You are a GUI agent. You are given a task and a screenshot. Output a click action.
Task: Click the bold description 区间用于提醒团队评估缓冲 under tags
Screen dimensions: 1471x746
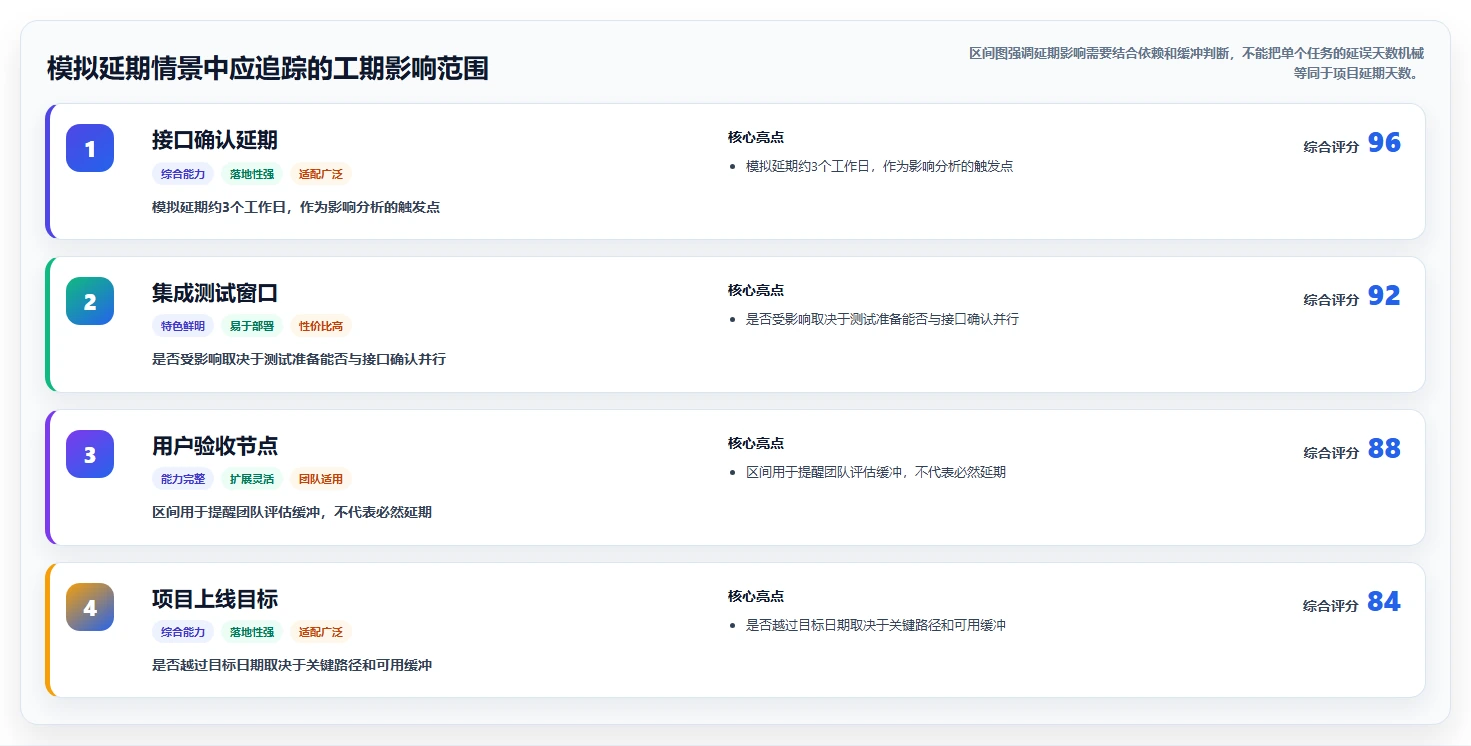pos(292,512)
